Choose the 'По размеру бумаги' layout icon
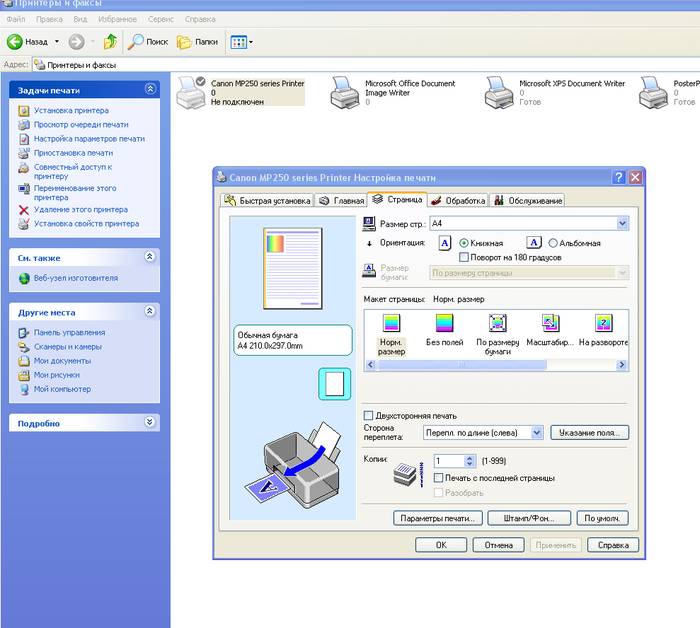 click(x=498, y=324)
